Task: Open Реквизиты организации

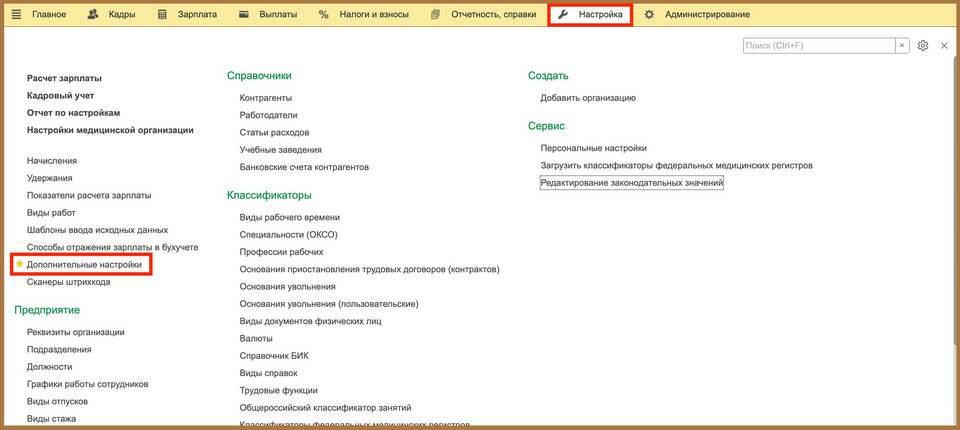Action: click(76, 332)
